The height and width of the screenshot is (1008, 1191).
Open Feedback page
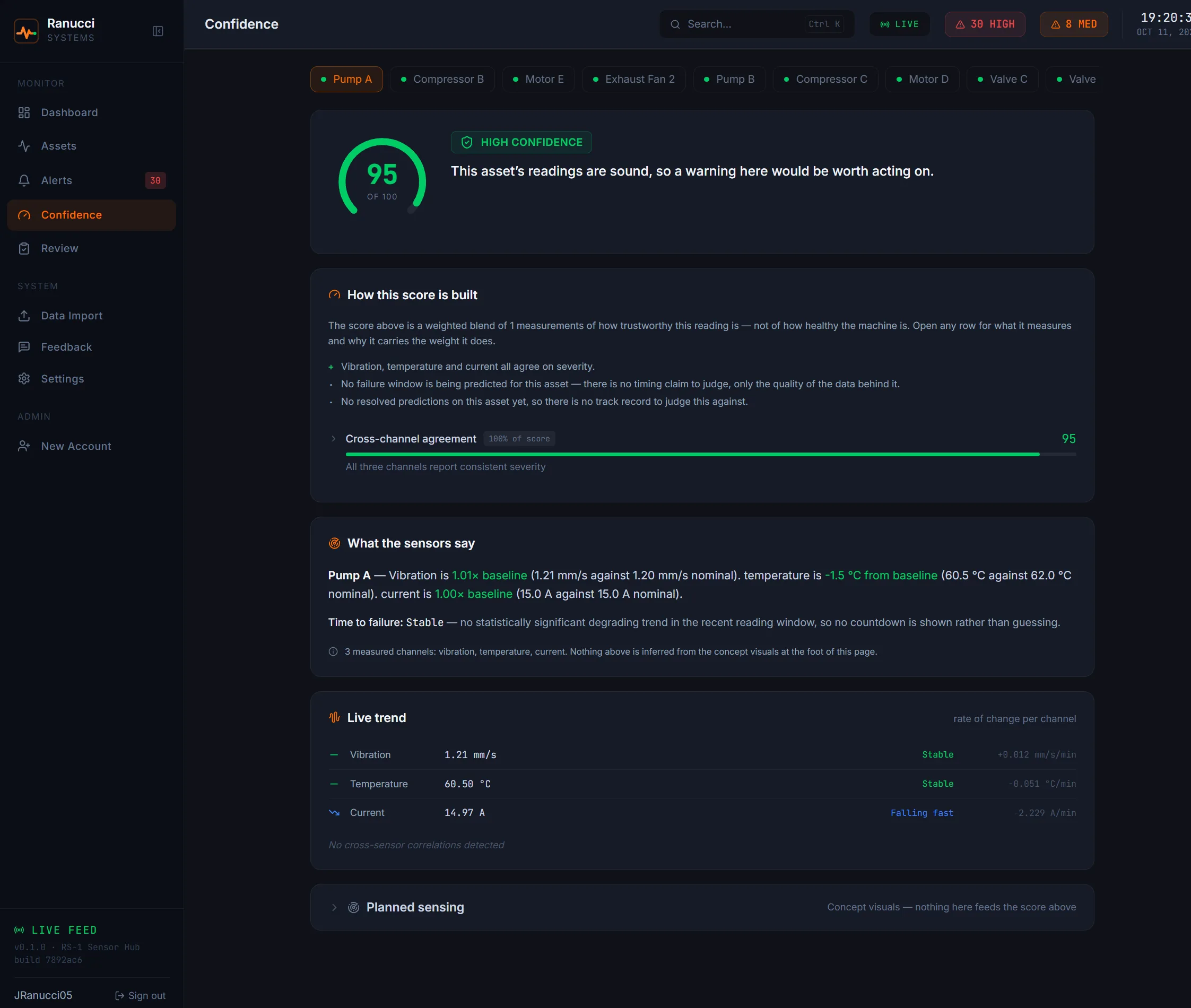coord(91,347)
